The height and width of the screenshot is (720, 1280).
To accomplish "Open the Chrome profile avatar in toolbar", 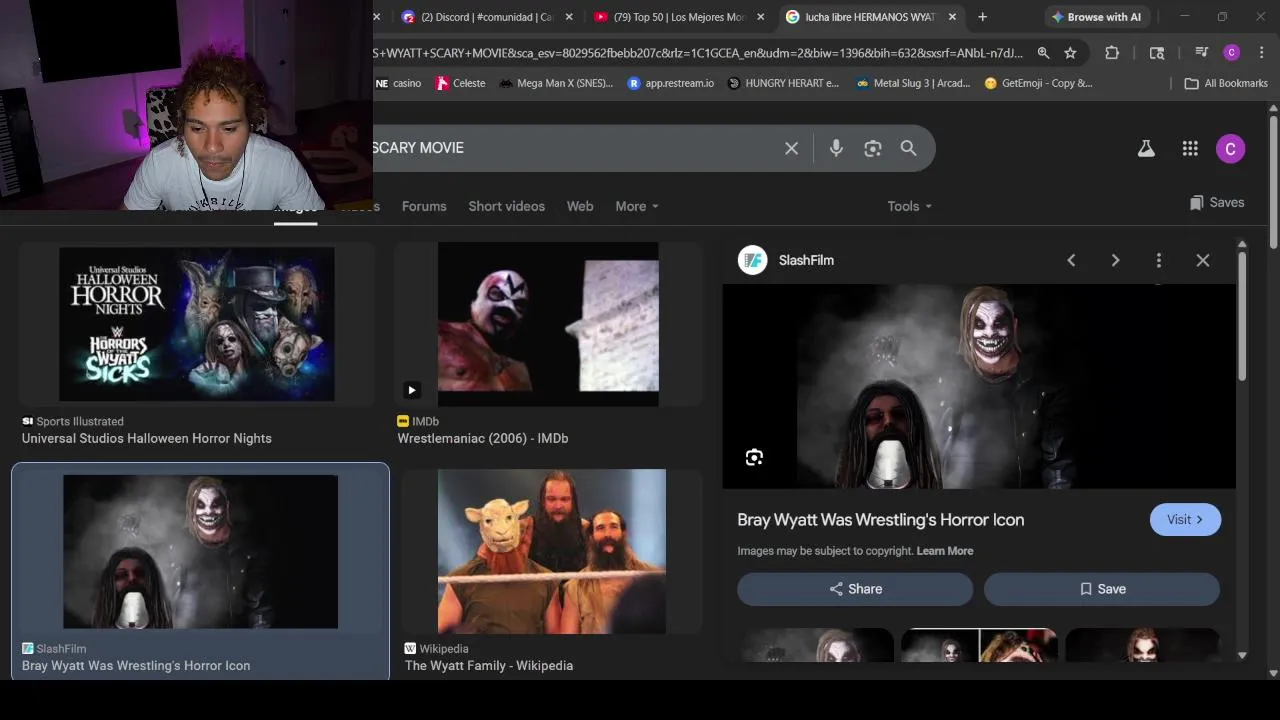I will (1232, 53).
